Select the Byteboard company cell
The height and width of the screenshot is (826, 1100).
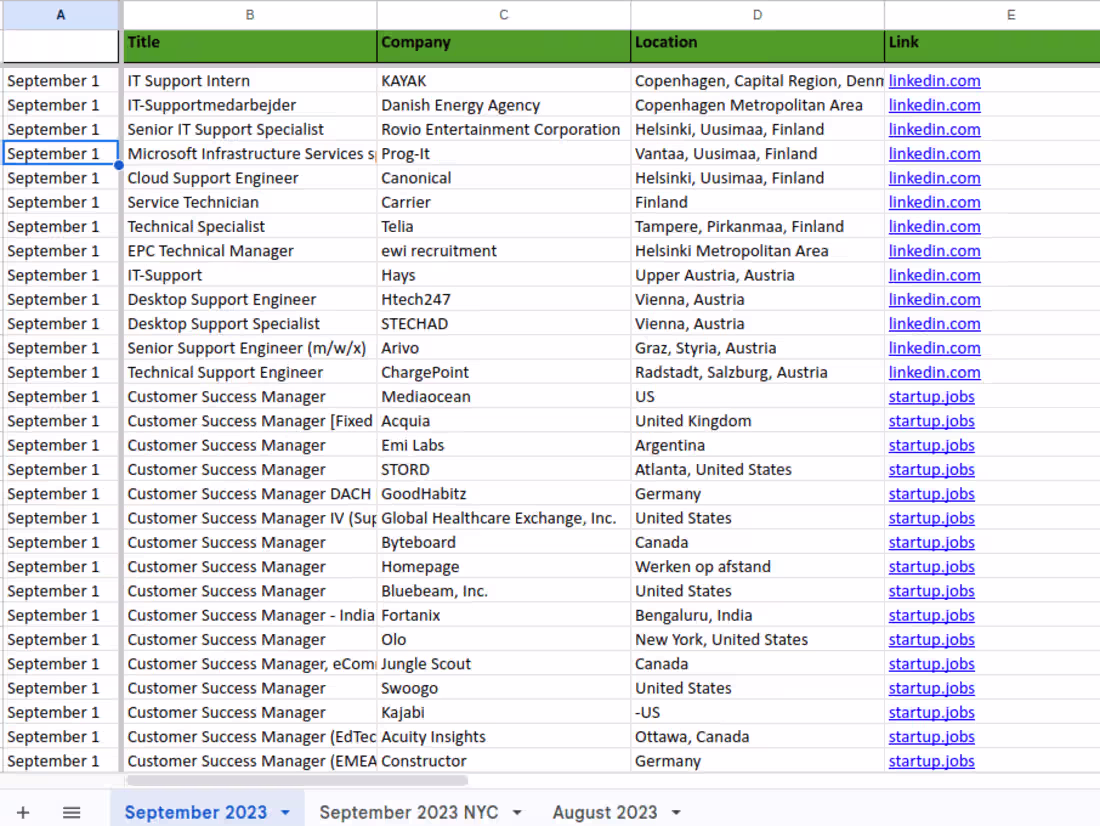(x=504, y=542)
